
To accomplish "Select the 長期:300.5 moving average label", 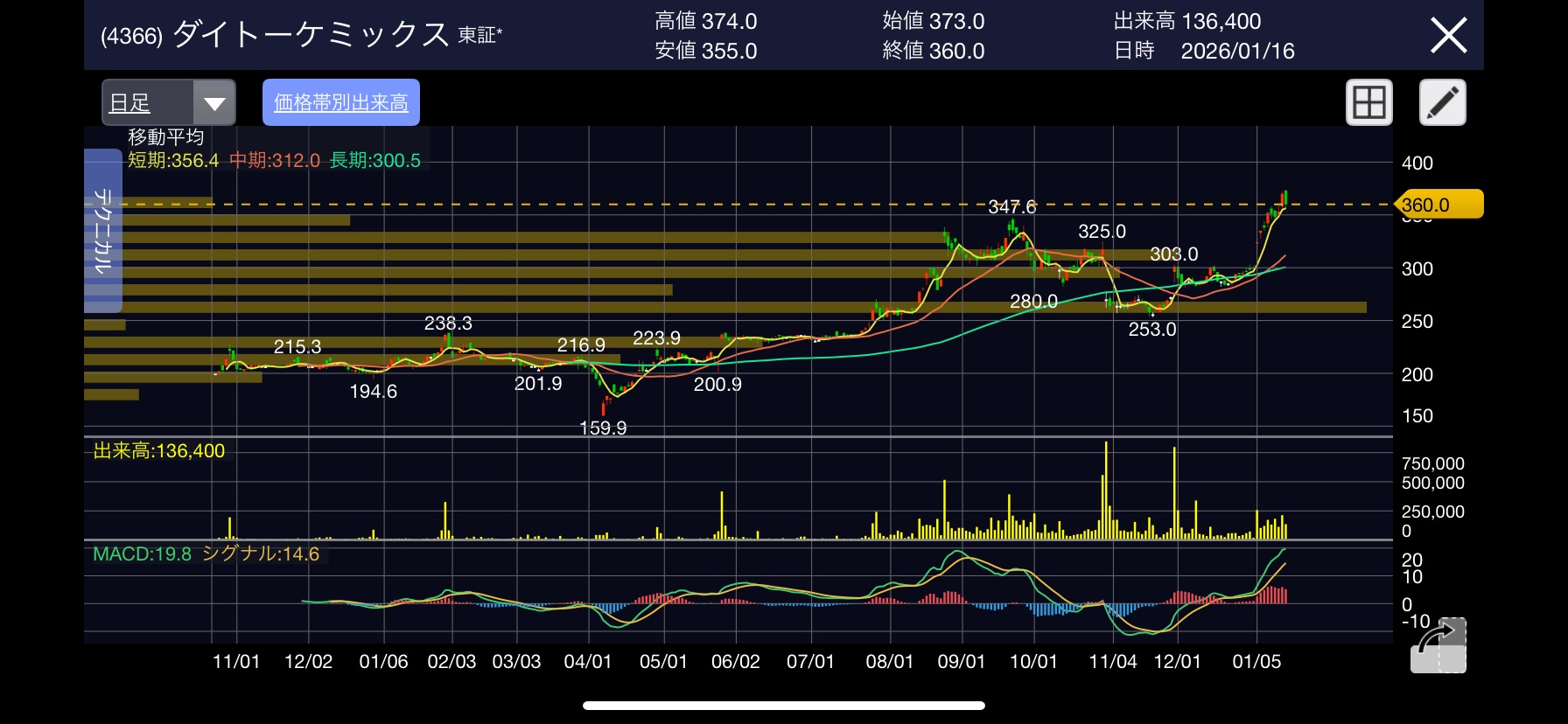I will 375,161.
